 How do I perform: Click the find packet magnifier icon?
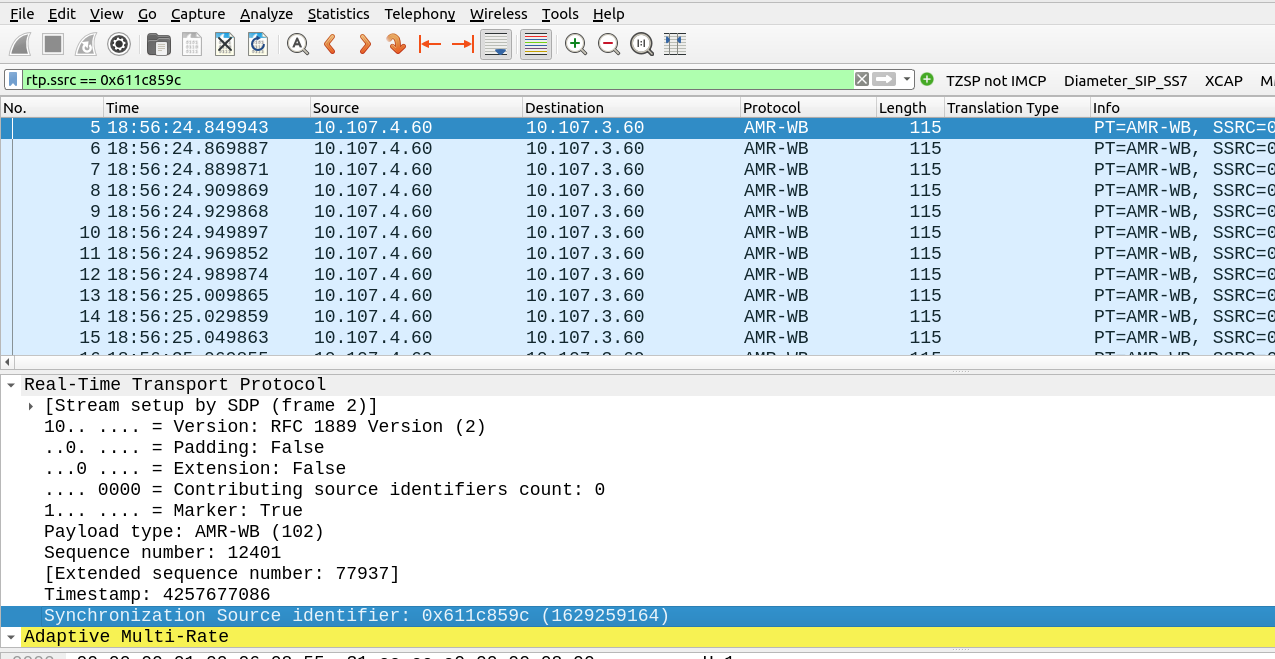(x=297, y=44)
